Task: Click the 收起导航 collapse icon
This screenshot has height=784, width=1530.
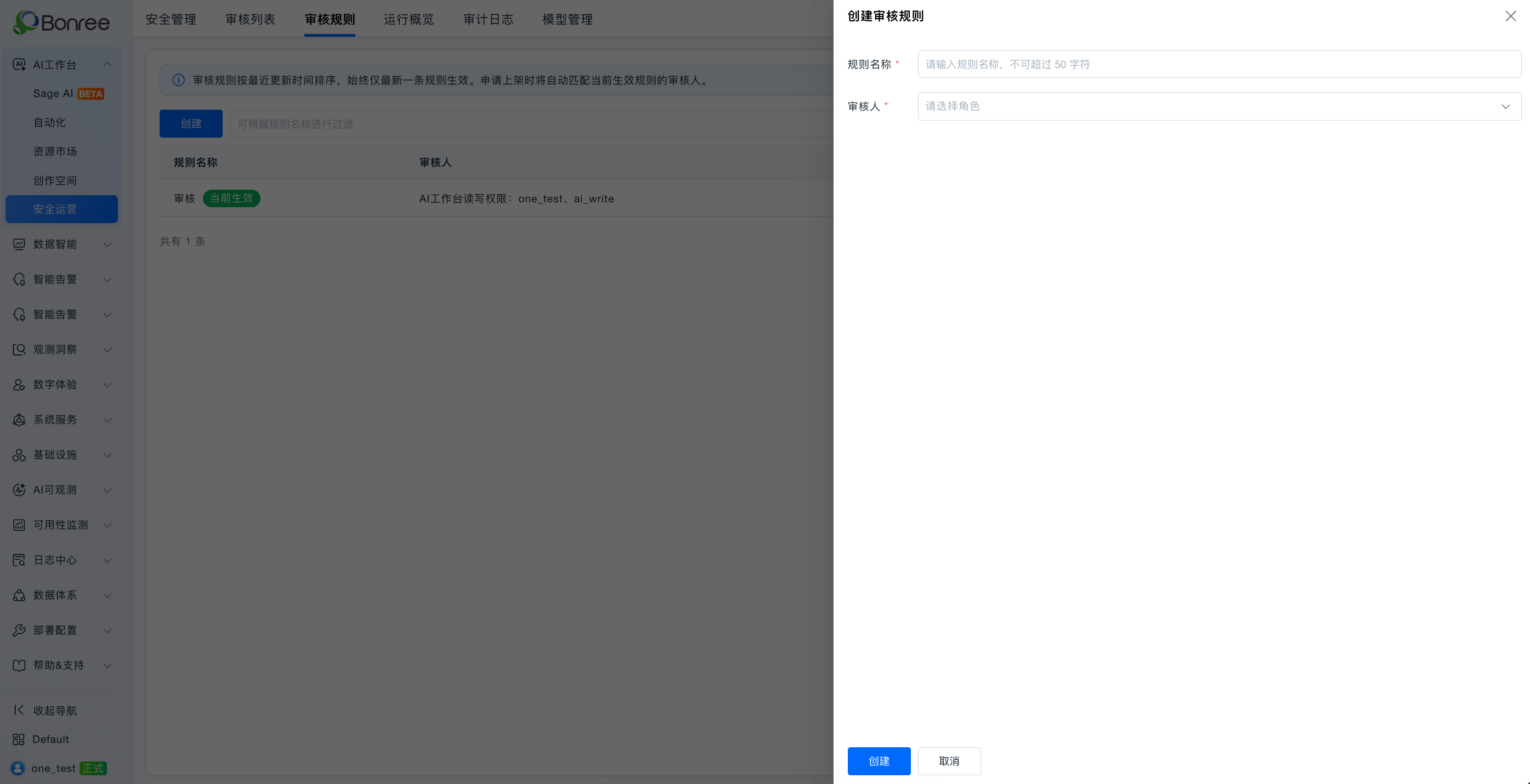Action: 19,710
